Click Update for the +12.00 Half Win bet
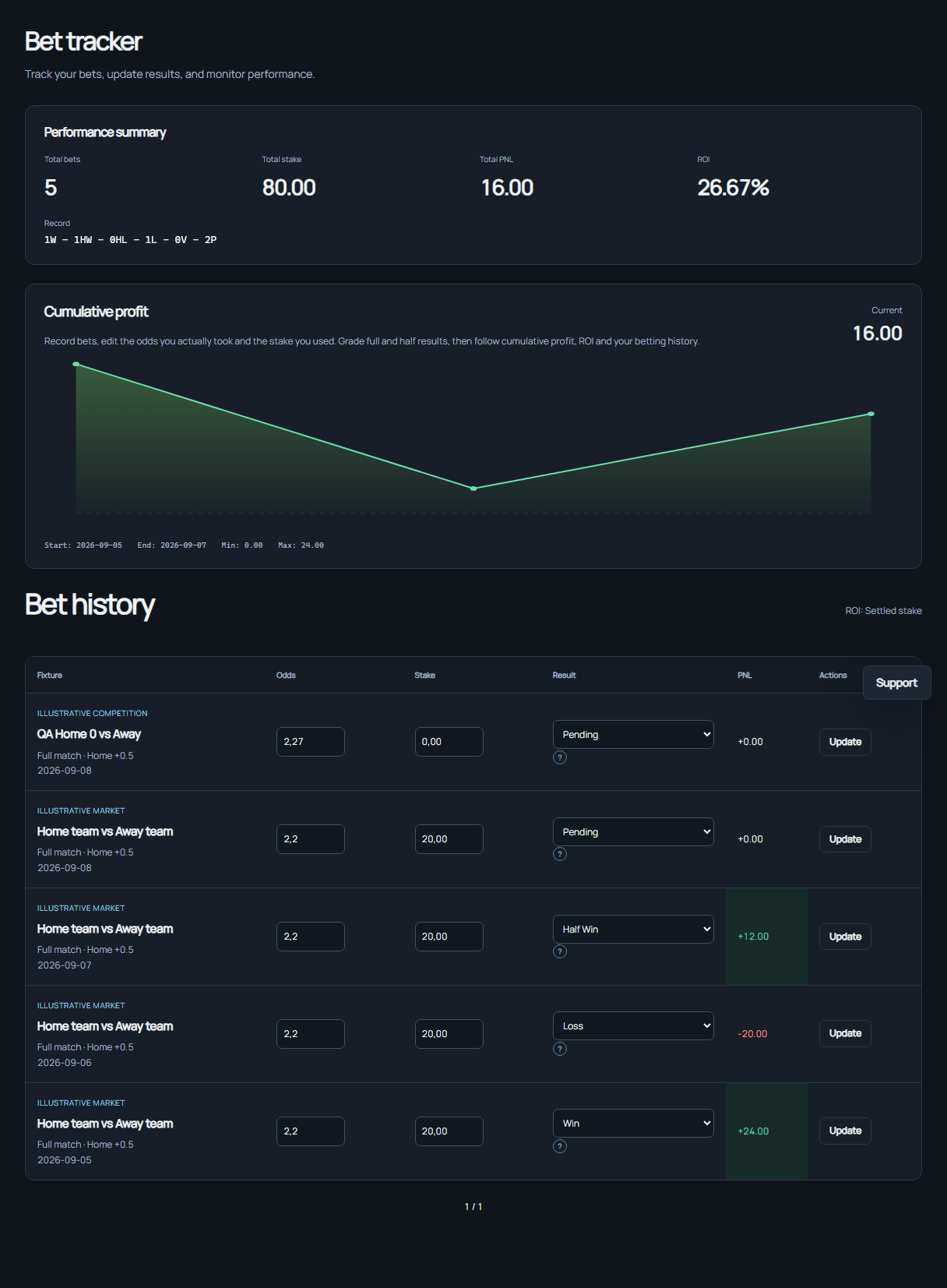Viewport: 947px width, 1288px height. [x=845, y=937]
